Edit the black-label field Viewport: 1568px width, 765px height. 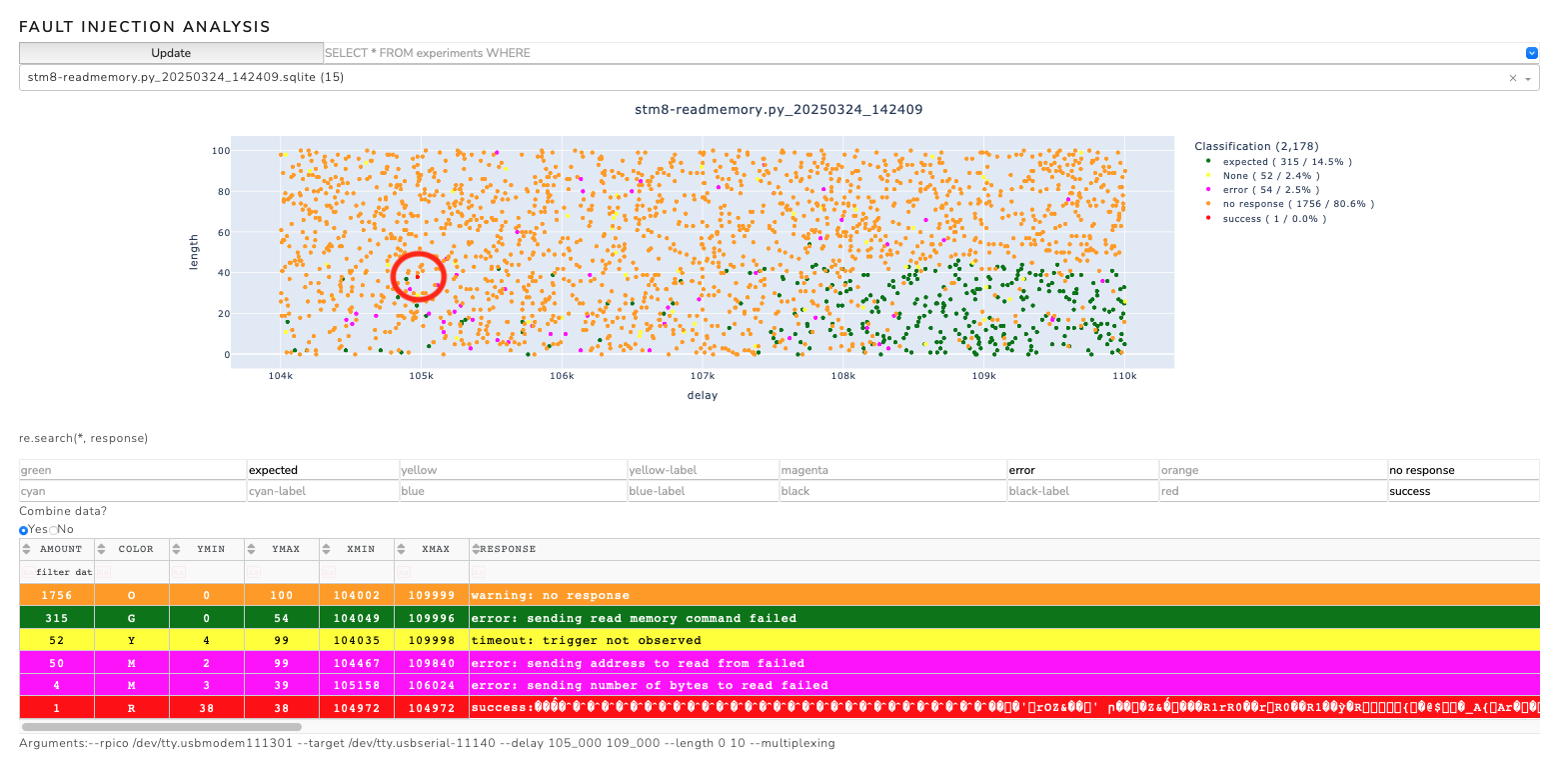tap(1082, 491)
